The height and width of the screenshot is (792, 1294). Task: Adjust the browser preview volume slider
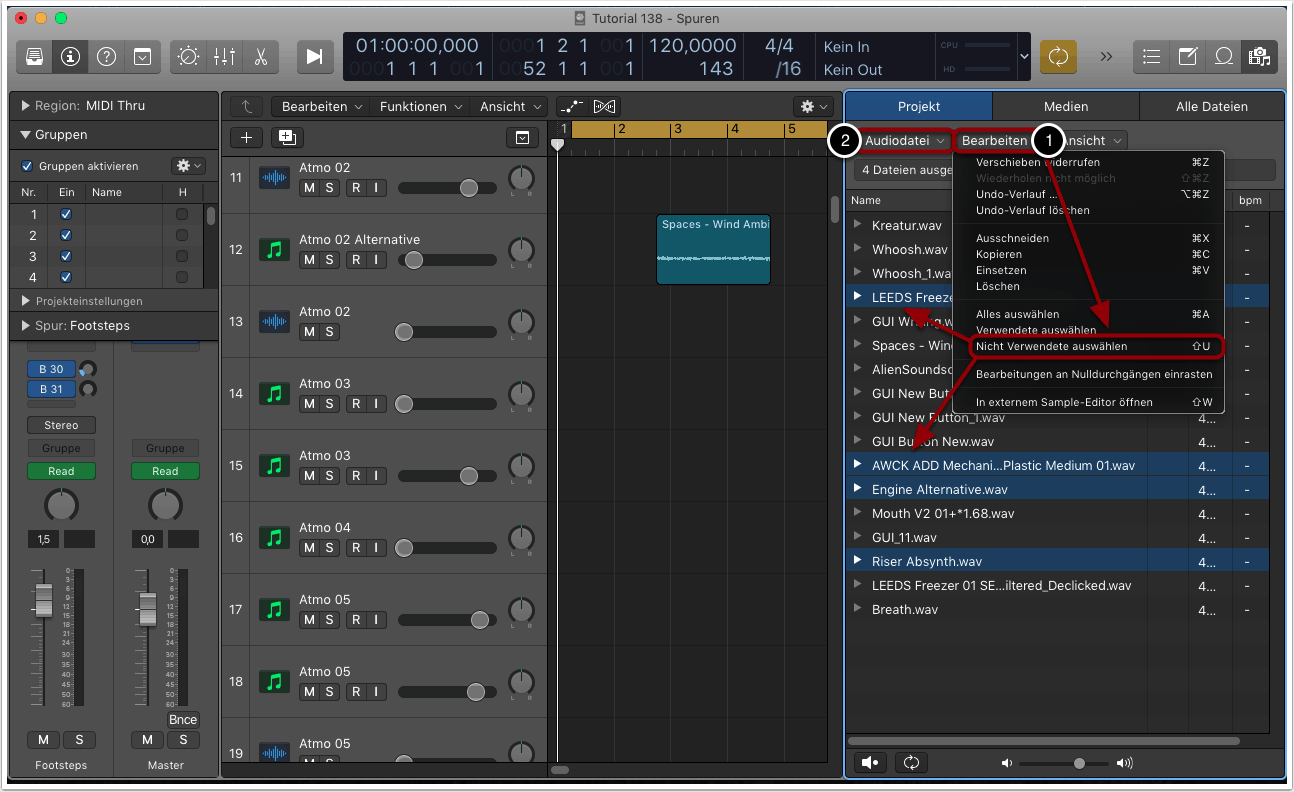[1079, 763]
